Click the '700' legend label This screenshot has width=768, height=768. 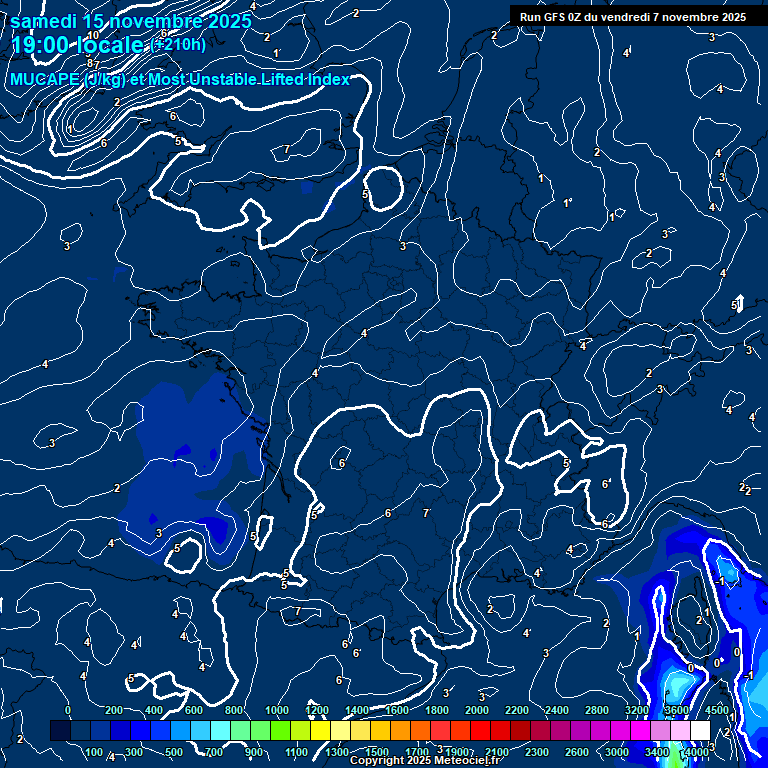pos(214,752)
